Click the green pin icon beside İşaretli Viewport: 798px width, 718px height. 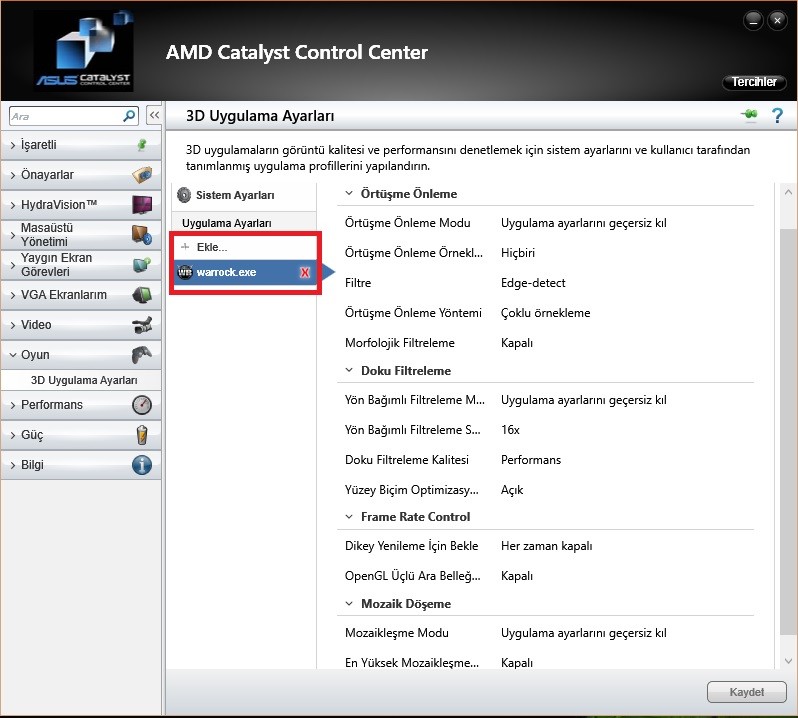pyautogui.click(x=142, y=145)
